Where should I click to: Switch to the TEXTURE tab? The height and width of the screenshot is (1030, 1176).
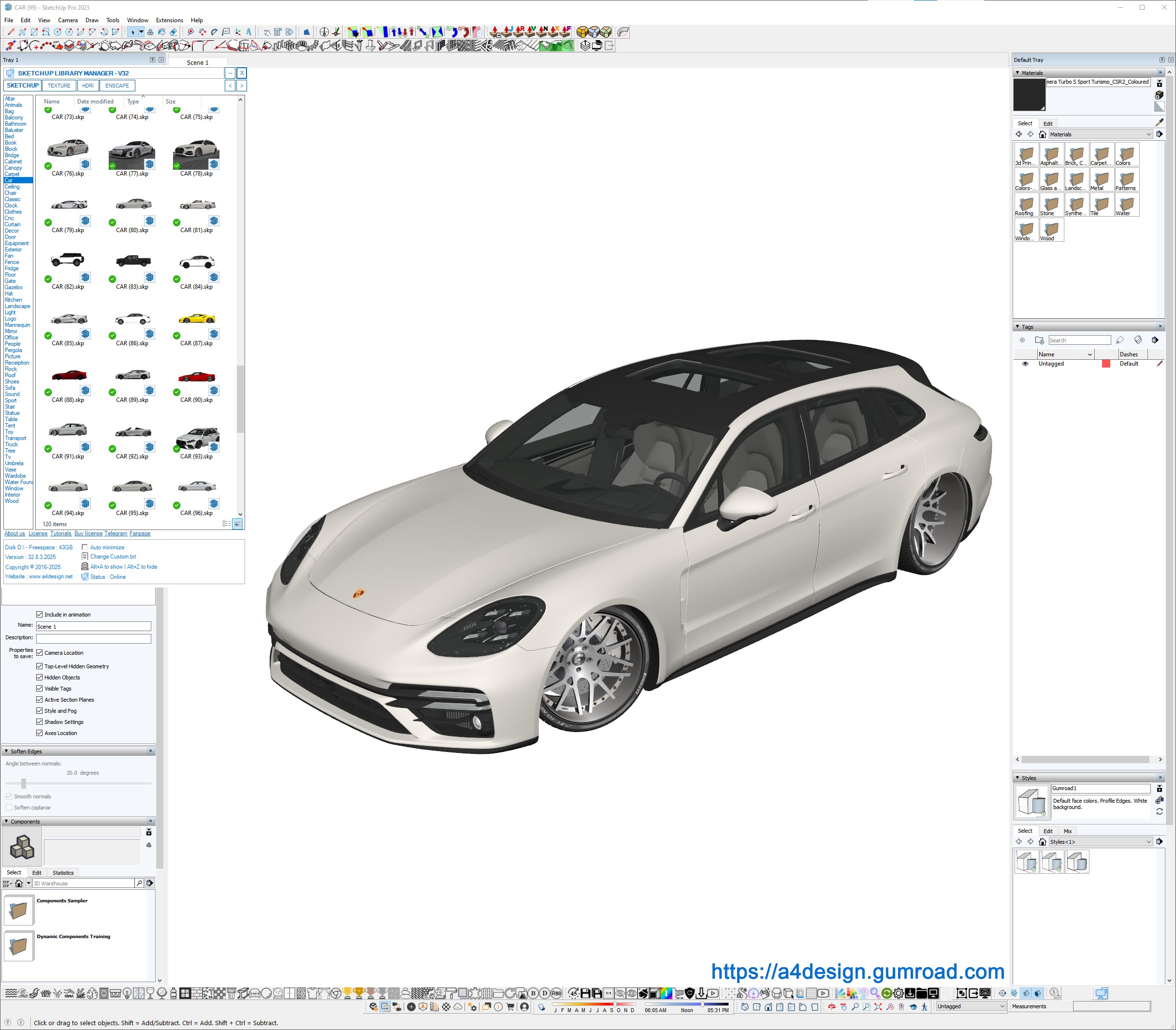(59, 86)
